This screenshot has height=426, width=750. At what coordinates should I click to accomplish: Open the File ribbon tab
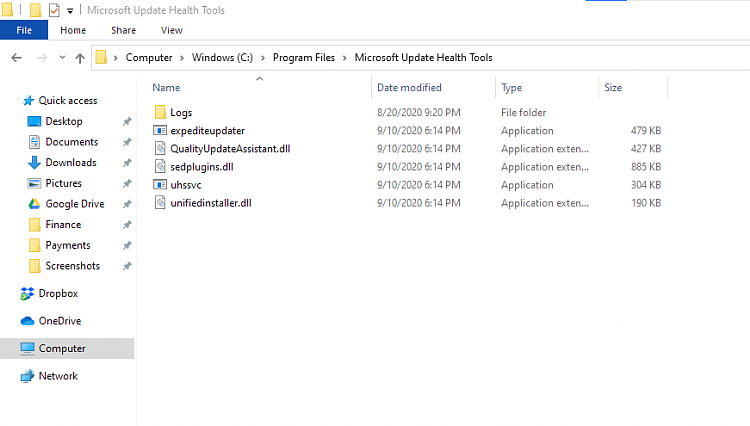point(24,30)
